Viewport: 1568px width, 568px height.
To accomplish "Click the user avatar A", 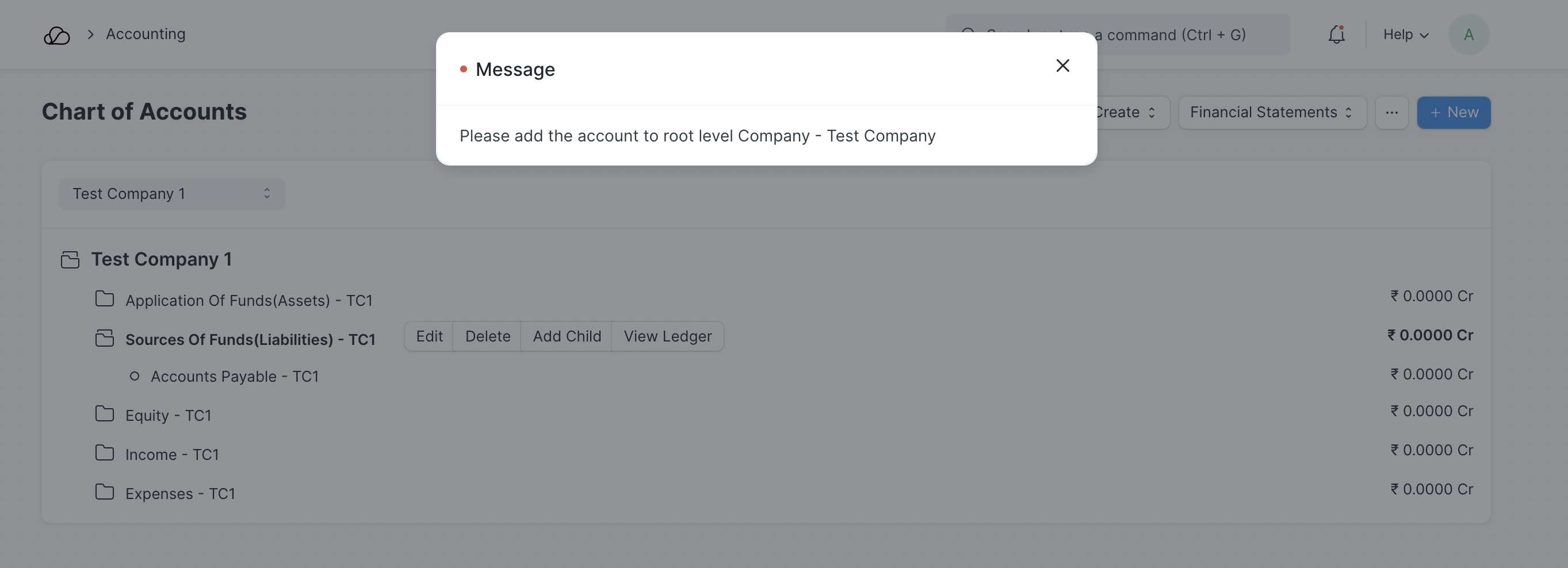I will coord(1468,34).
